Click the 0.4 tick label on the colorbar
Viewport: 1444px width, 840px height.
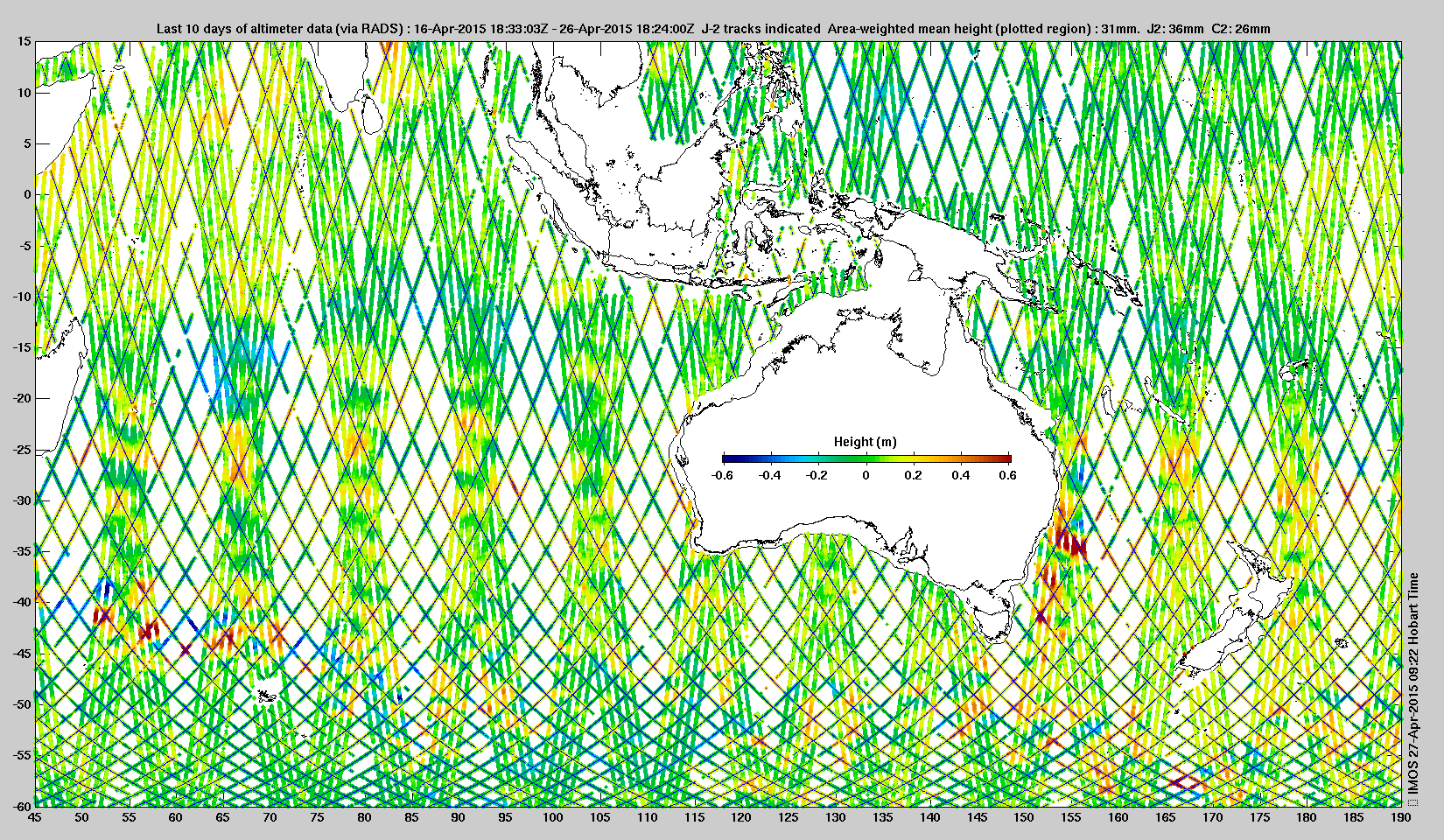960,475
